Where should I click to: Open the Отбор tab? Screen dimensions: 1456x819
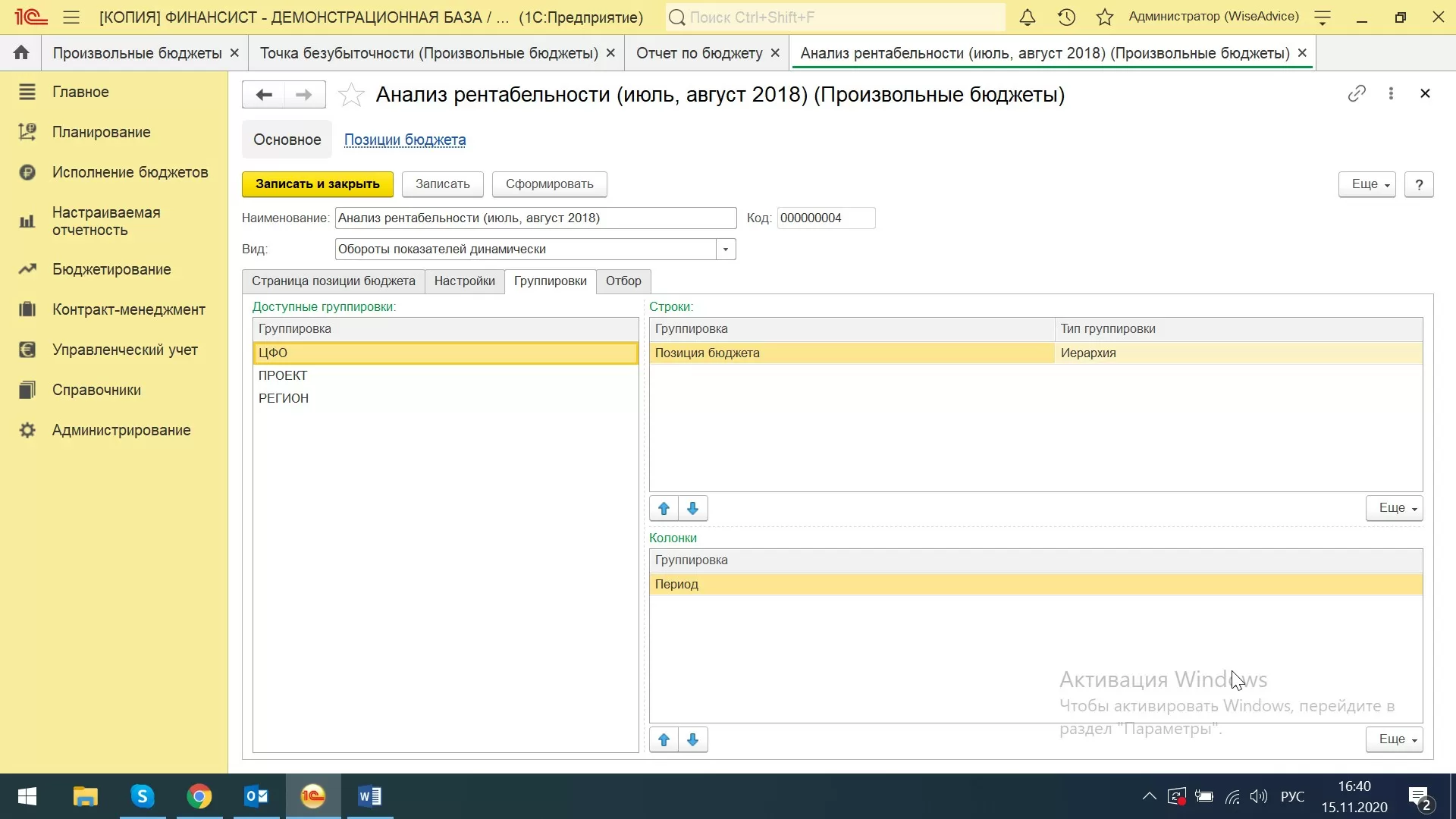623,281
